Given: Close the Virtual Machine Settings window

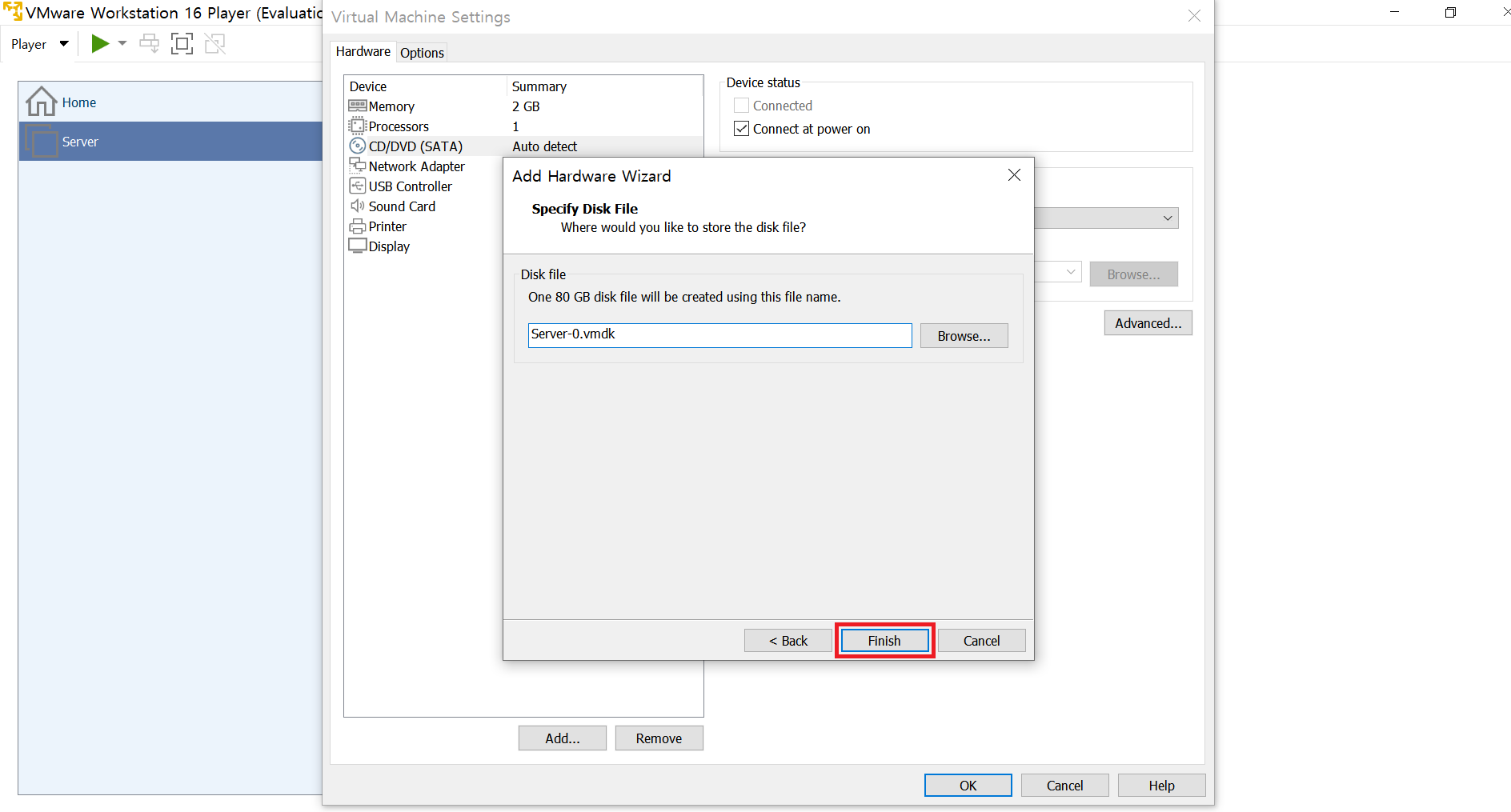Looking at the screenshot, I should (x=1194, y=16).
